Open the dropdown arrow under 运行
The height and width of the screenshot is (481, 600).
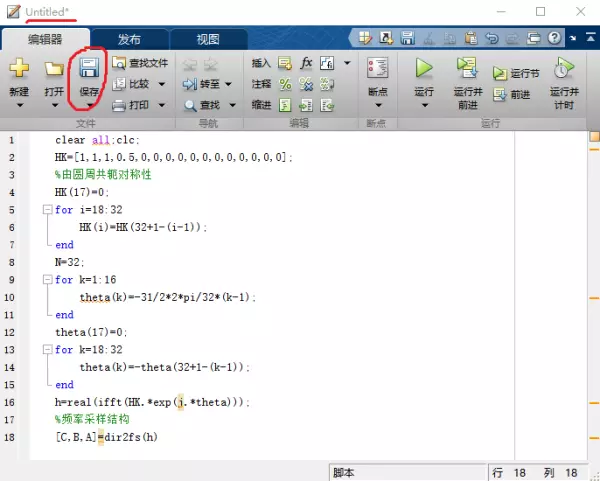coord(425,105)
